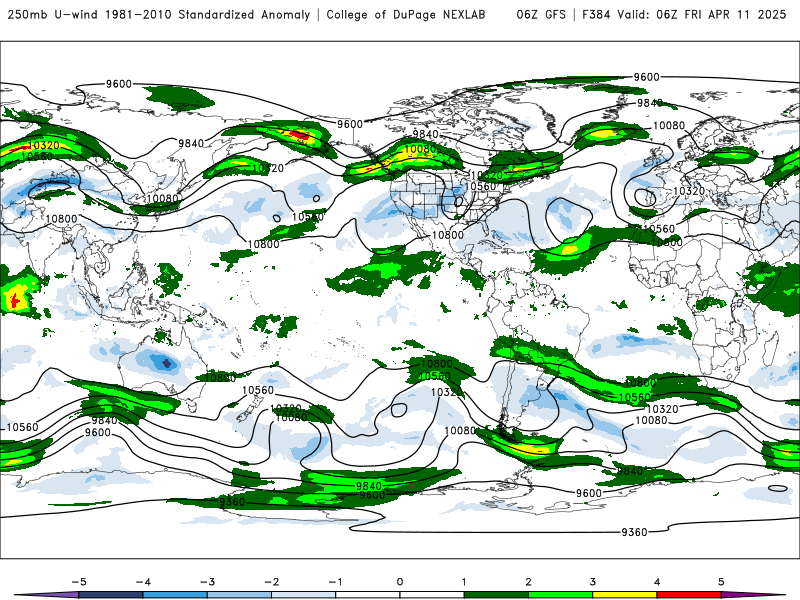Click the title text '250mb U-wind 1981-2010 Standardized Anomaly'
This screenshot has width=800, height=600.
[159, 15]
